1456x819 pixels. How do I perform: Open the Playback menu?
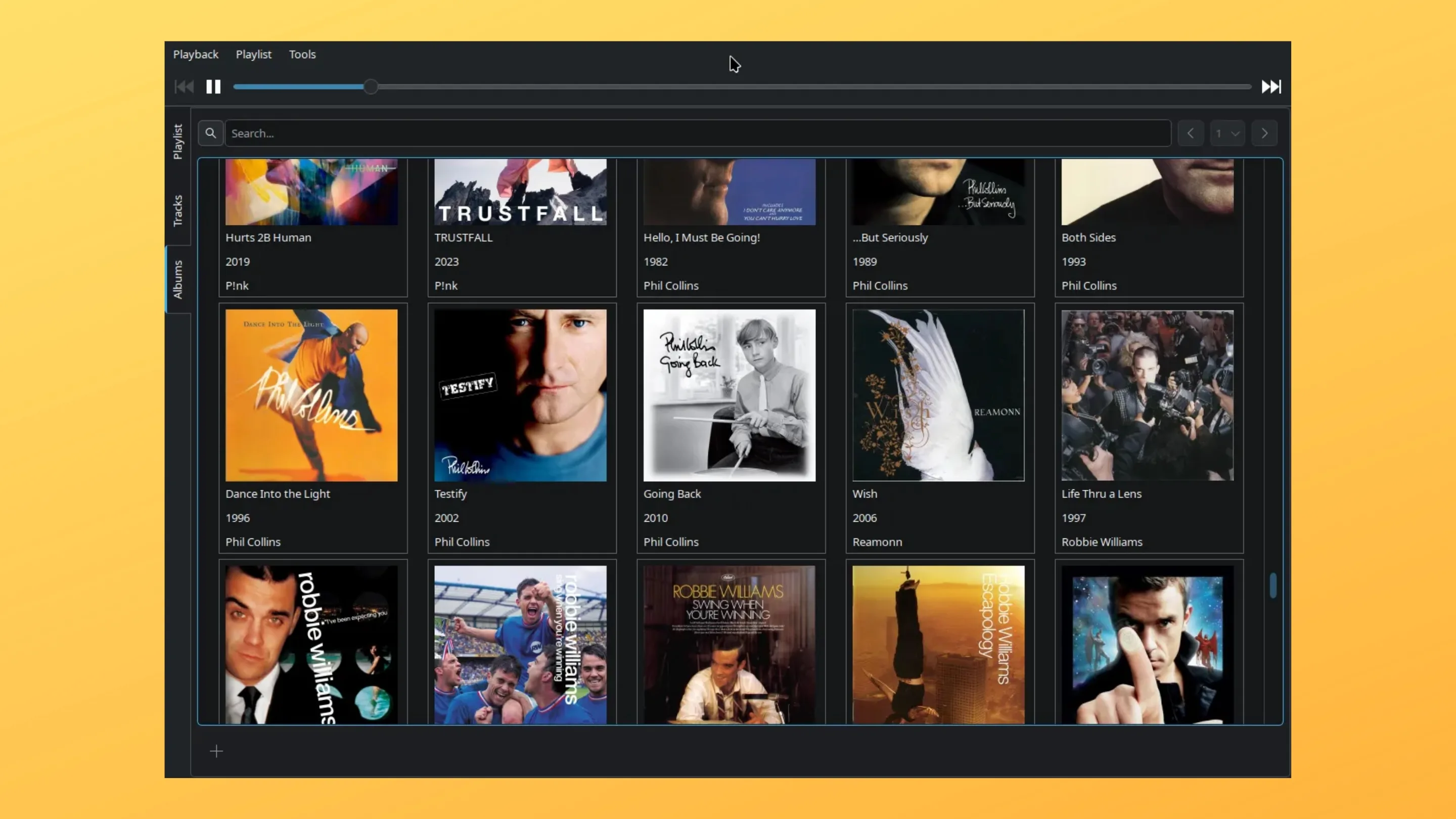tap(196, 54)
